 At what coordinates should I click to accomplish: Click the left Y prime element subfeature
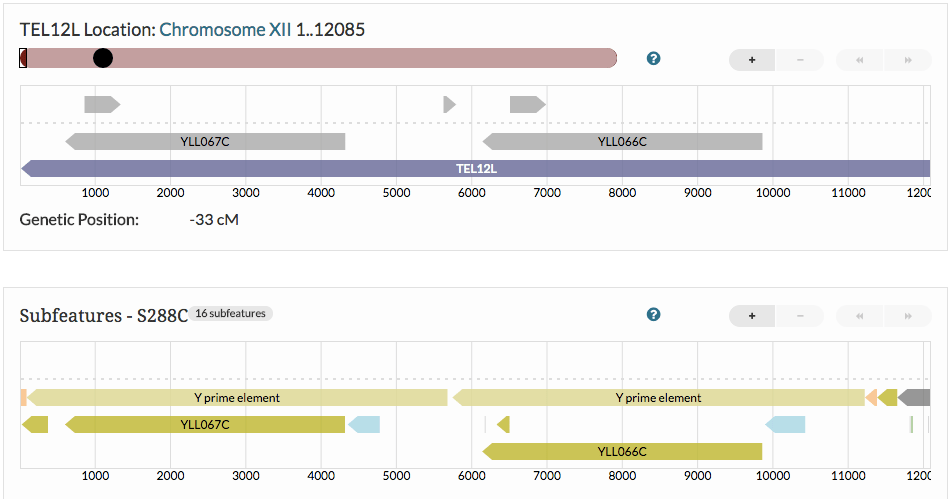(x=237, y=398)
